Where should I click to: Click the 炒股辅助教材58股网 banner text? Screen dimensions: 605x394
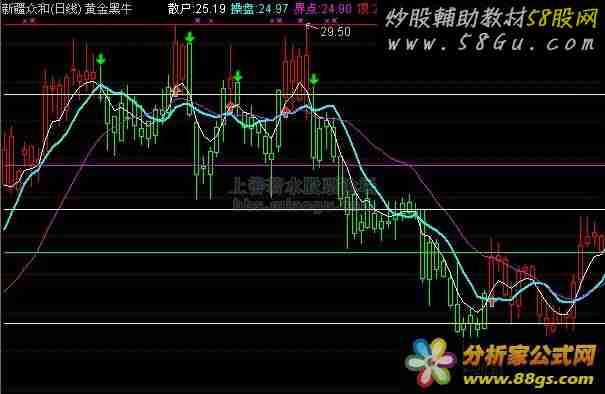tap(491, 18)
